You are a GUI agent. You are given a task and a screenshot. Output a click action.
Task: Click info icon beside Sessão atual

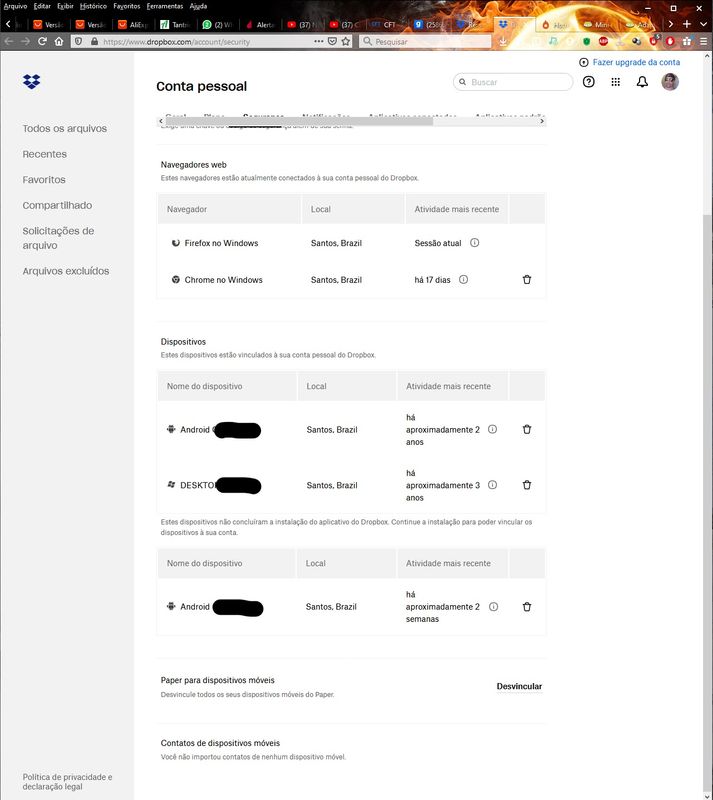coord(475,243)
